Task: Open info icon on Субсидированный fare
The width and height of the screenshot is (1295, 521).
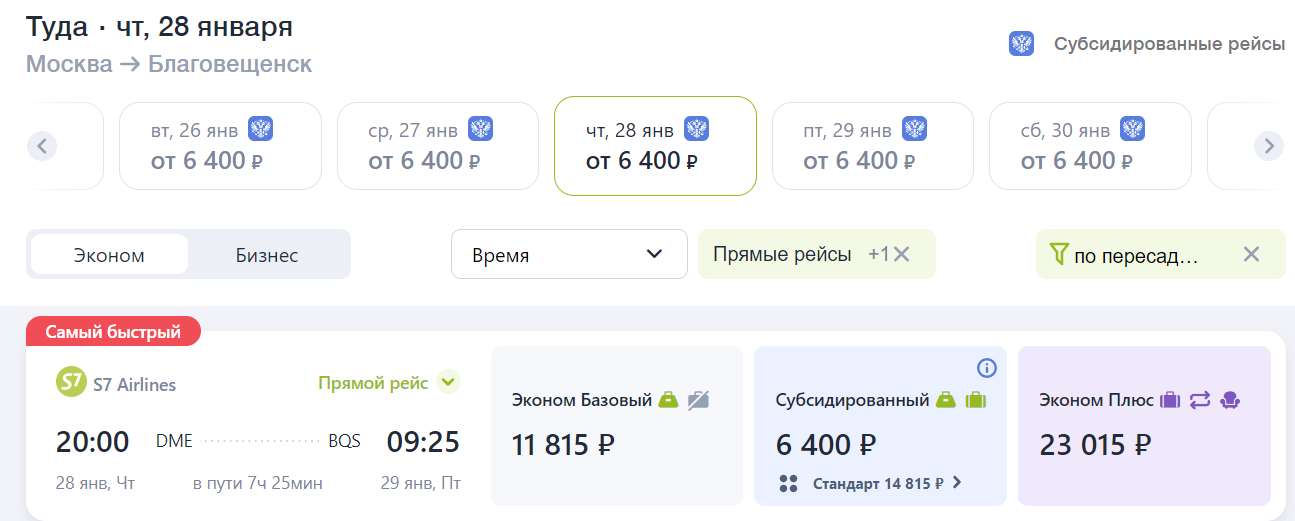Action: click(x=986, y=368)
